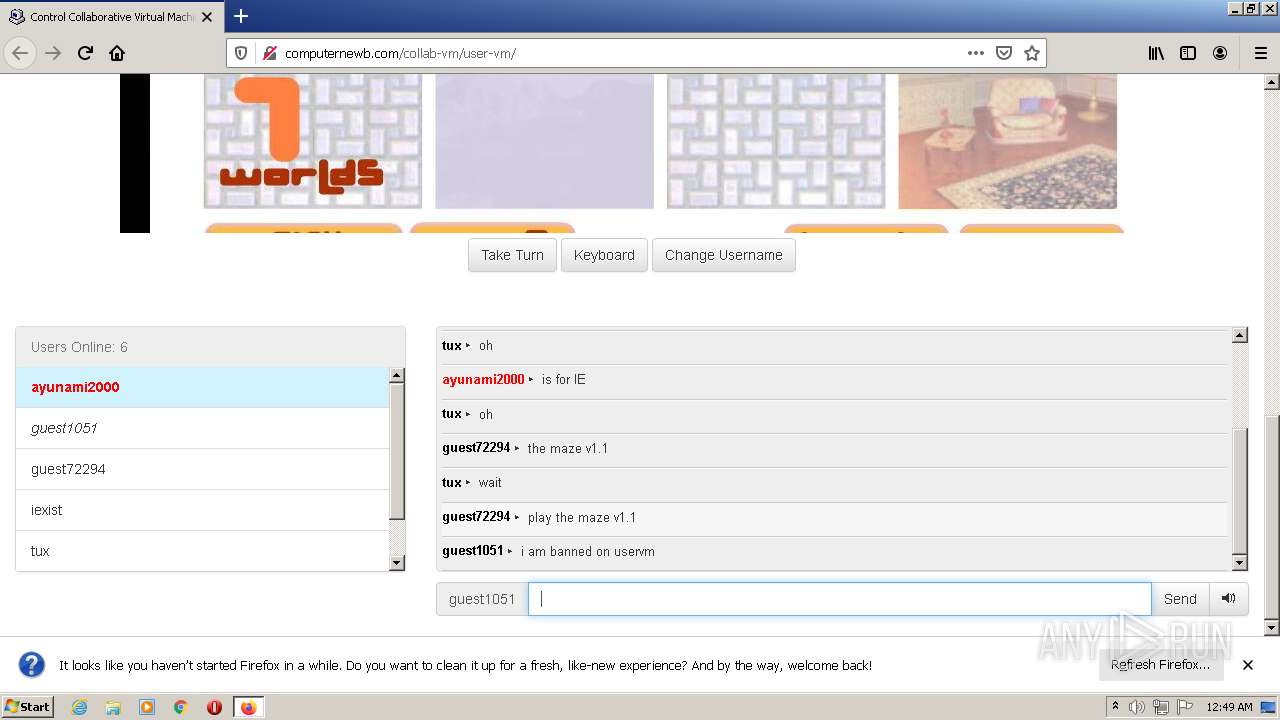This screenshot has width=1280, height=720.
Task: Switch to Firefox taskbar button
Action: point(248,707)
